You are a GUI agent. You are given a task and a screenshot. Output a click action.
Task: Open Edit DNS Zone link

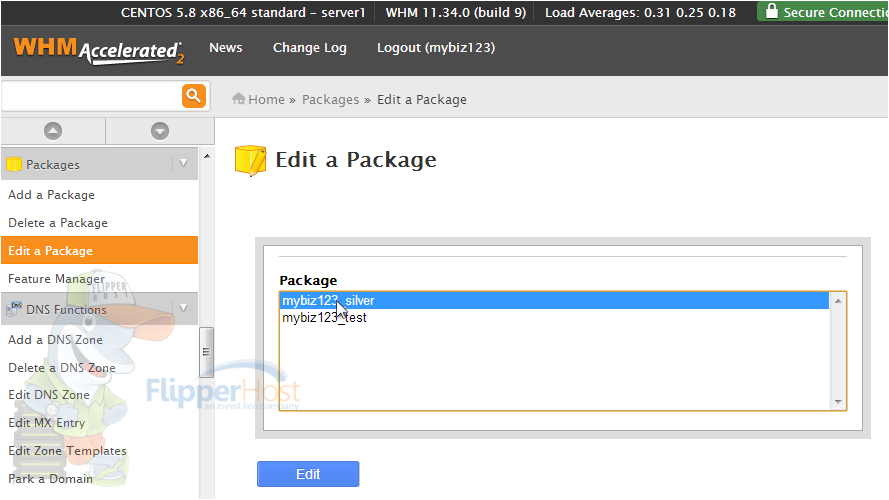[x=49, y=395]
